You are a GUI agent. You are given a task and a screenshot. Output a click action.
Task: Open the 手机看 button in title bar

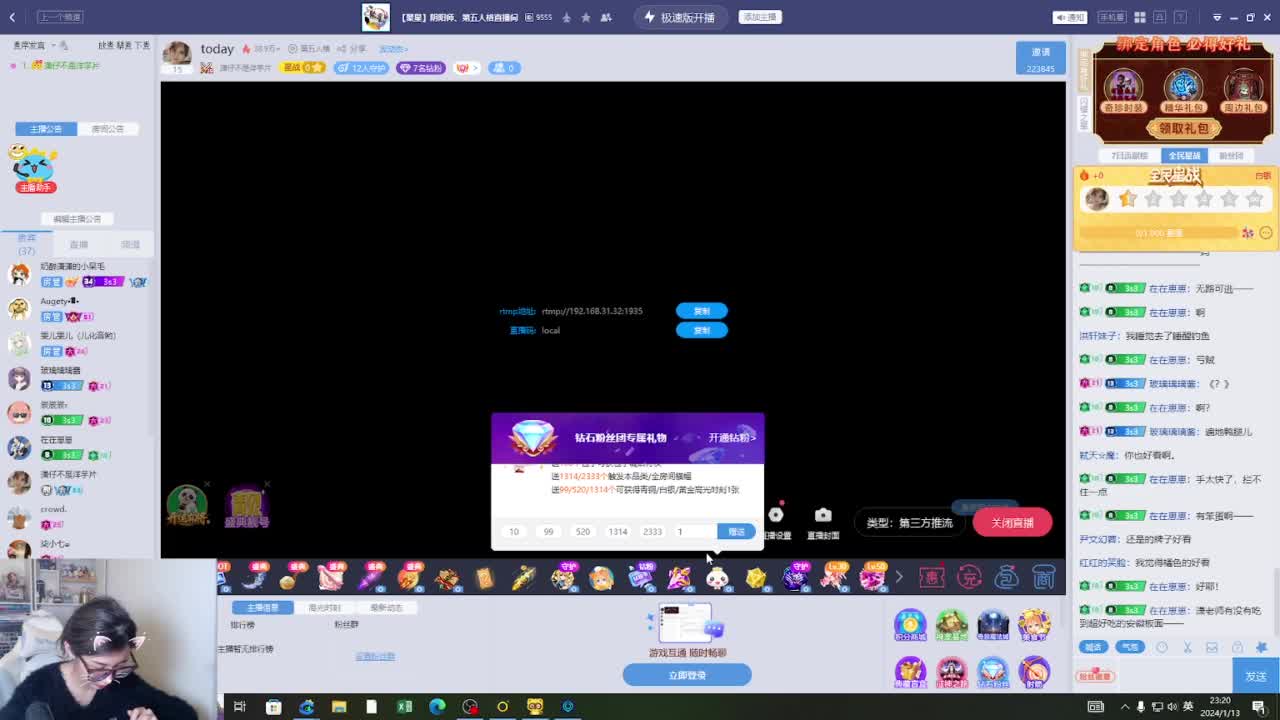pos(1112,17)
